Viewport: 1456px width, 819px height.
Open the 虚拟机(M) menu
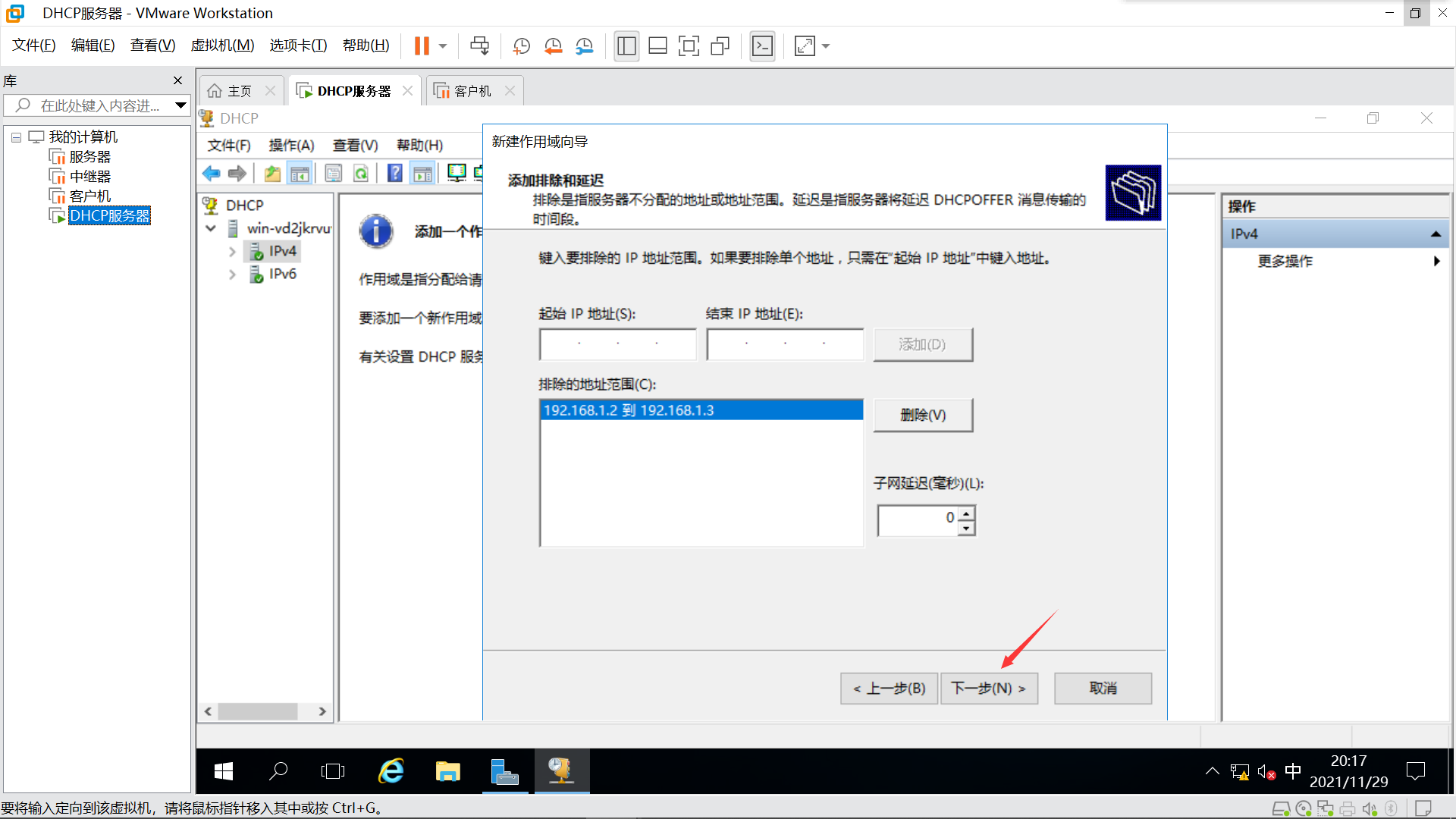tap(222, 45)
